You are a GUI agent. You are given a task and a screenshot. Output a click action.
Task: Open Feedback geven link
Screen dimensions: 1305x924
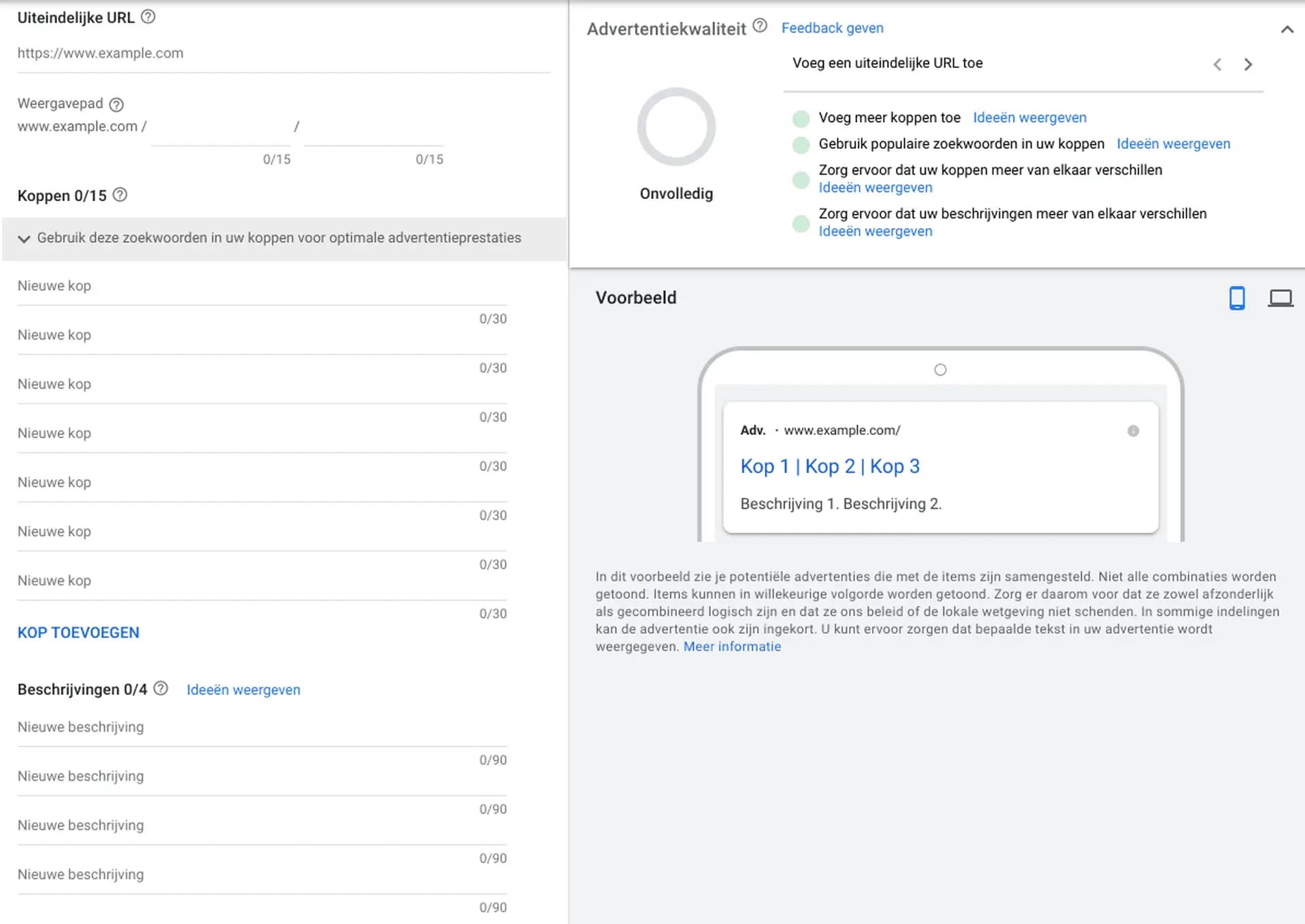832,28
